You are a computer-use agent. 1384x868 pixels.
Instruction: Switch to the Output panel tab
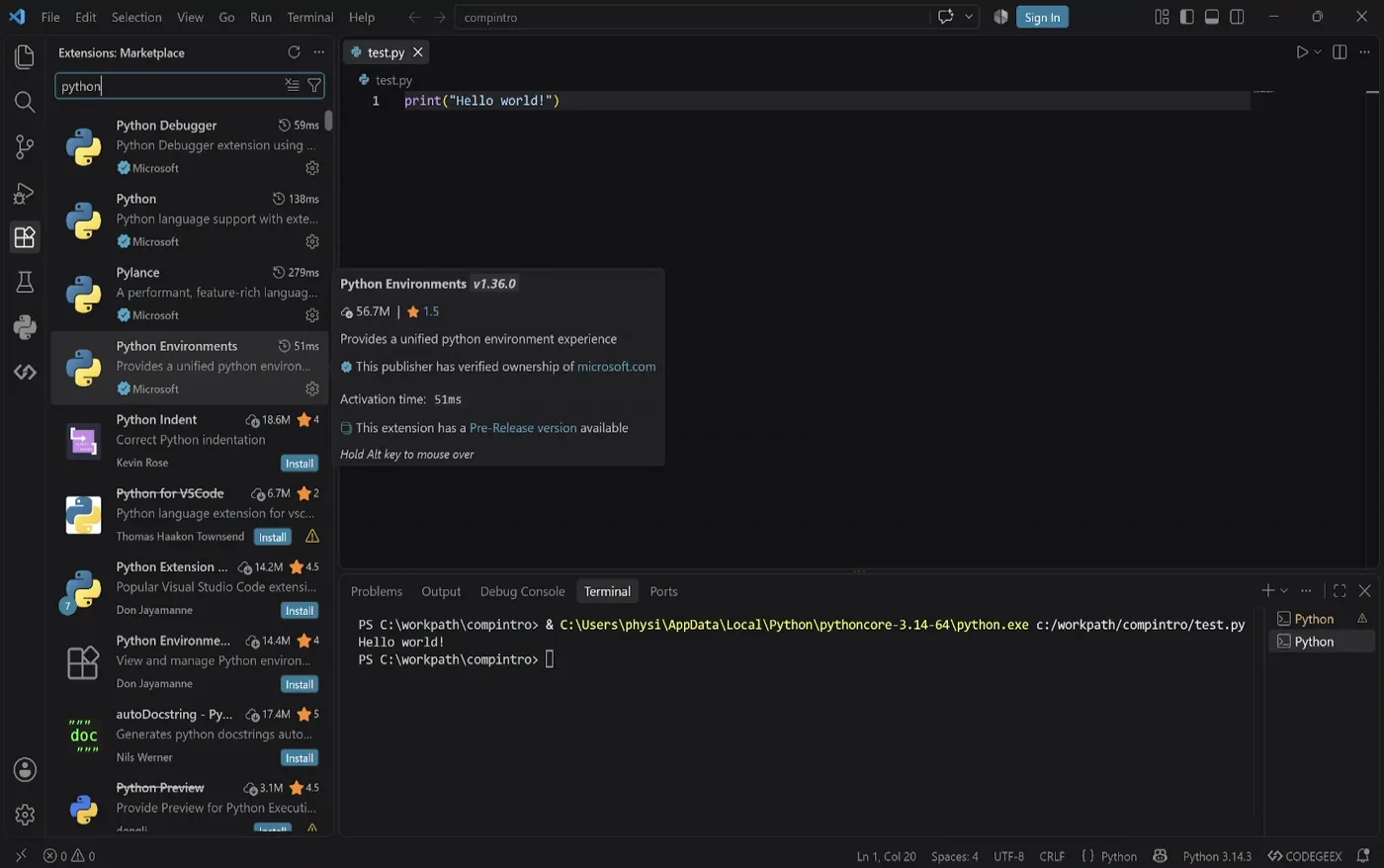[441, 591]
